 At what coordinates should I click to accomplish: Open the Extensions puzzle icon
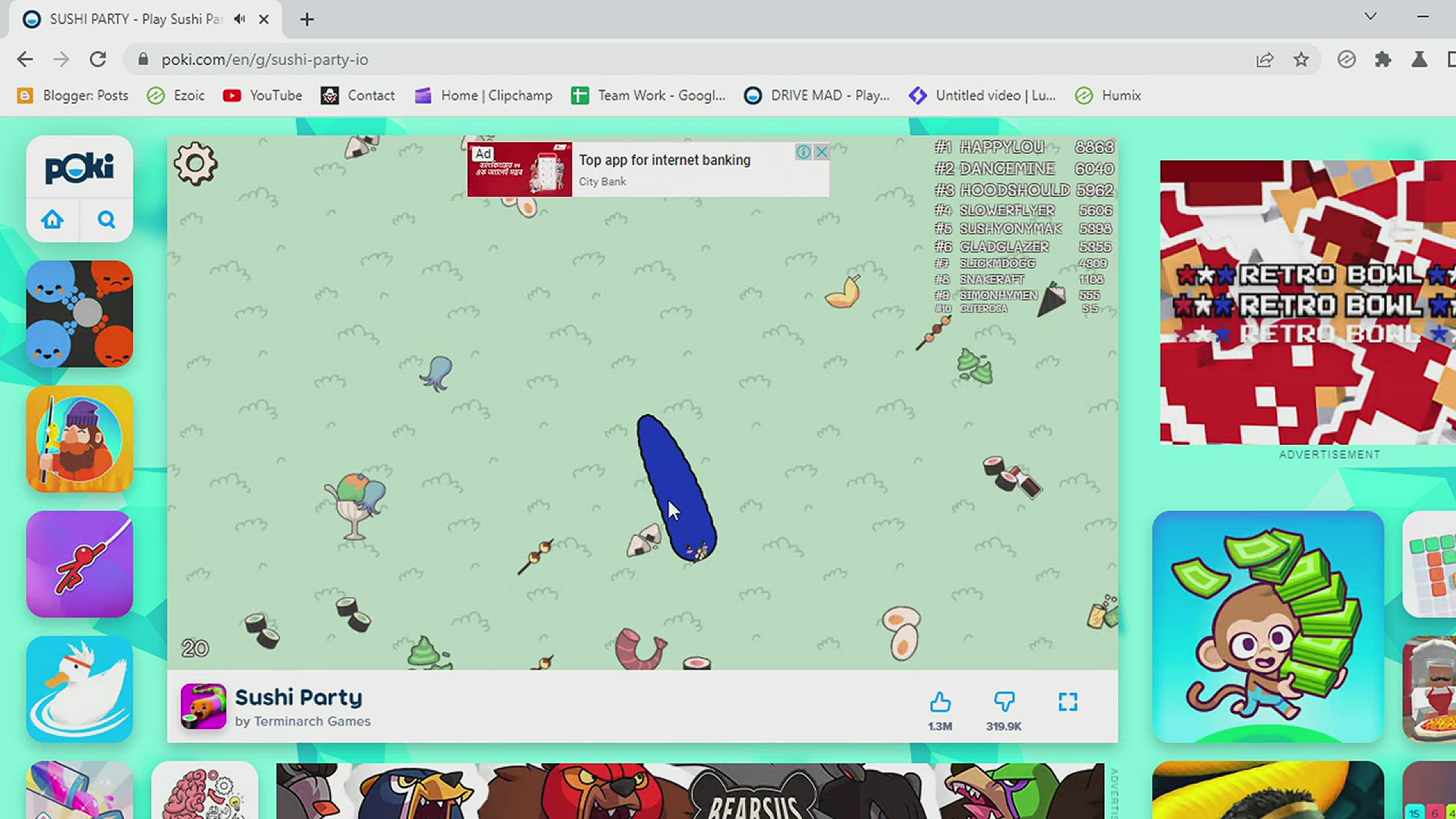click(1383, 59)
